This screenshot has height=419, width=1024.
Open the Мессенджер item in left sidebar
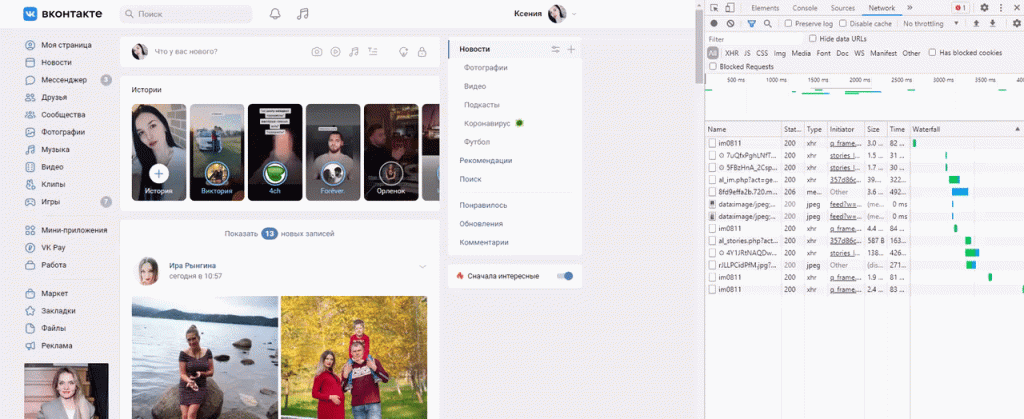(x=64, y=80)
